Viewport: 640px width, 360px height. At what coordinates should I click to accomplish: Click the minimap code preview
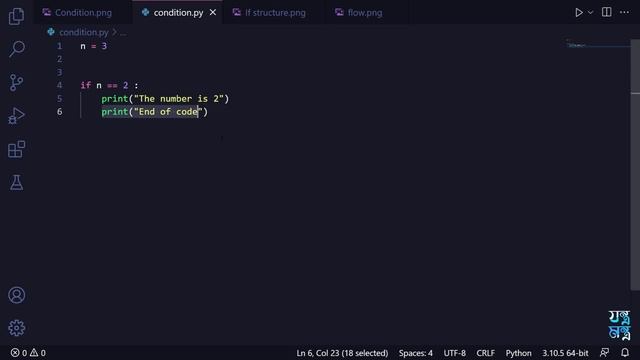coord(576,44)
